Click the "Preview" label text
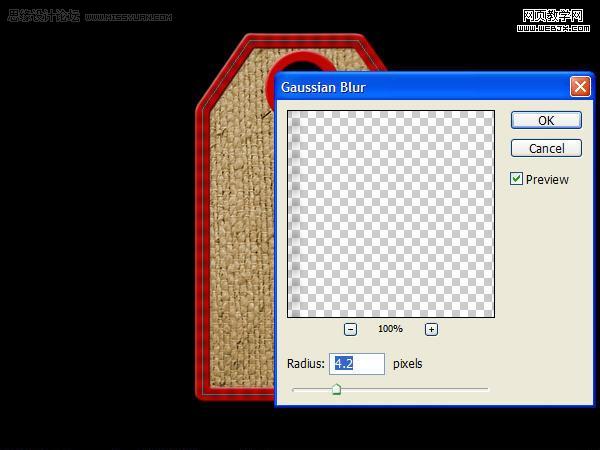The width and height of the screenshot is (600, 450). pos(547,180)
